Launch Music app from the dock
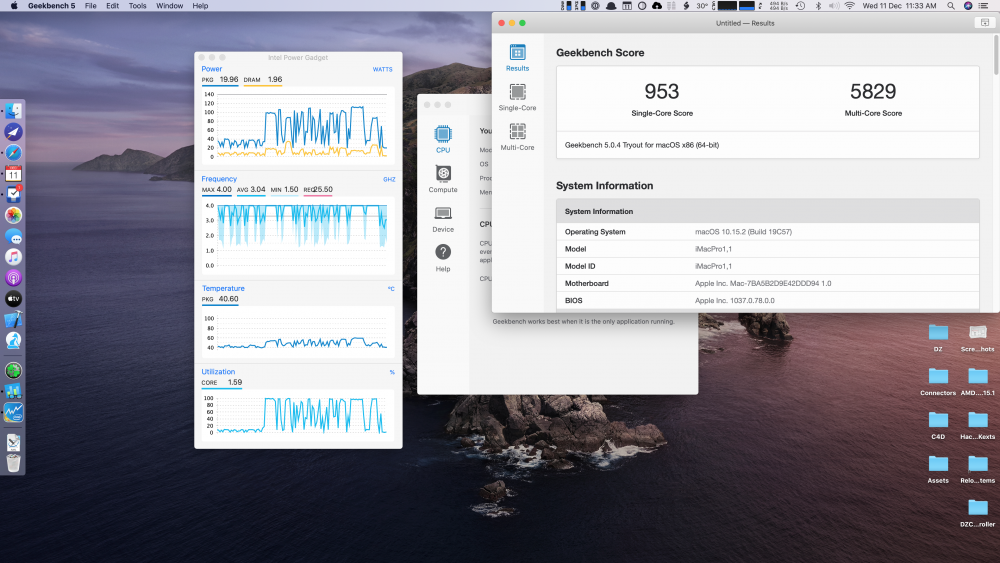This screenshot has width=1000, height=563. (13, 257)
